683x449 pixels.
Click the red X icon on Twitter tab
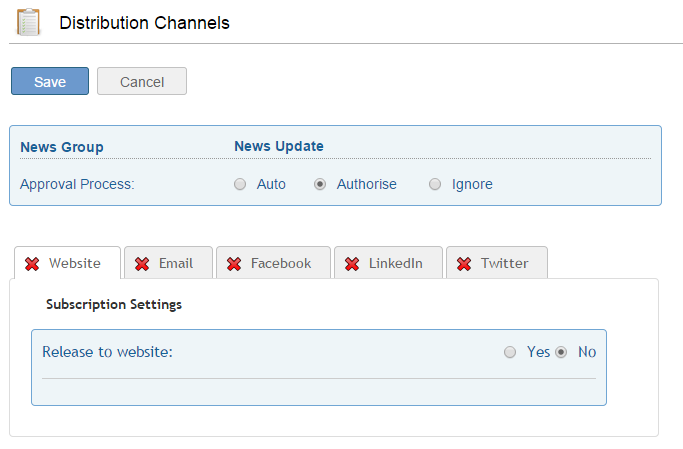click(464, 264)
